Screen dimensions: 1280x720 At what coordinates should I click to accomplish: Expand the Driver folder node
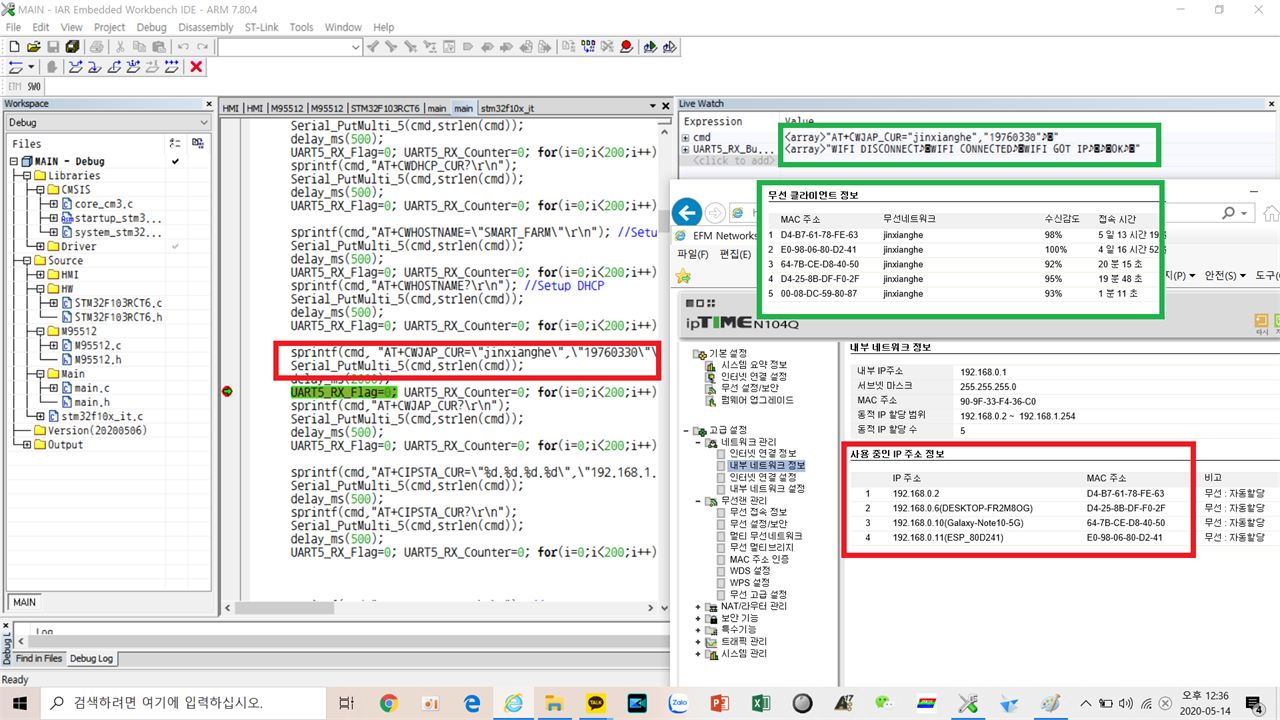tap(41, 247)
